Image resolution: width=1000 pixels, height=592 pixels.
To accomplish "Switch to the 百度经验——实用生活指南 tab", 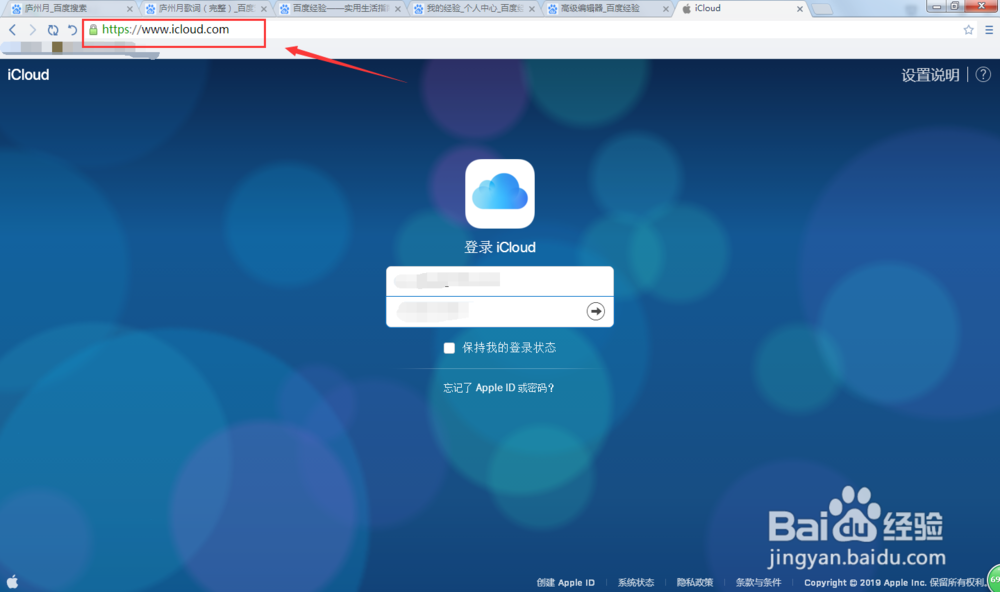I will click(x=339, y=9).
